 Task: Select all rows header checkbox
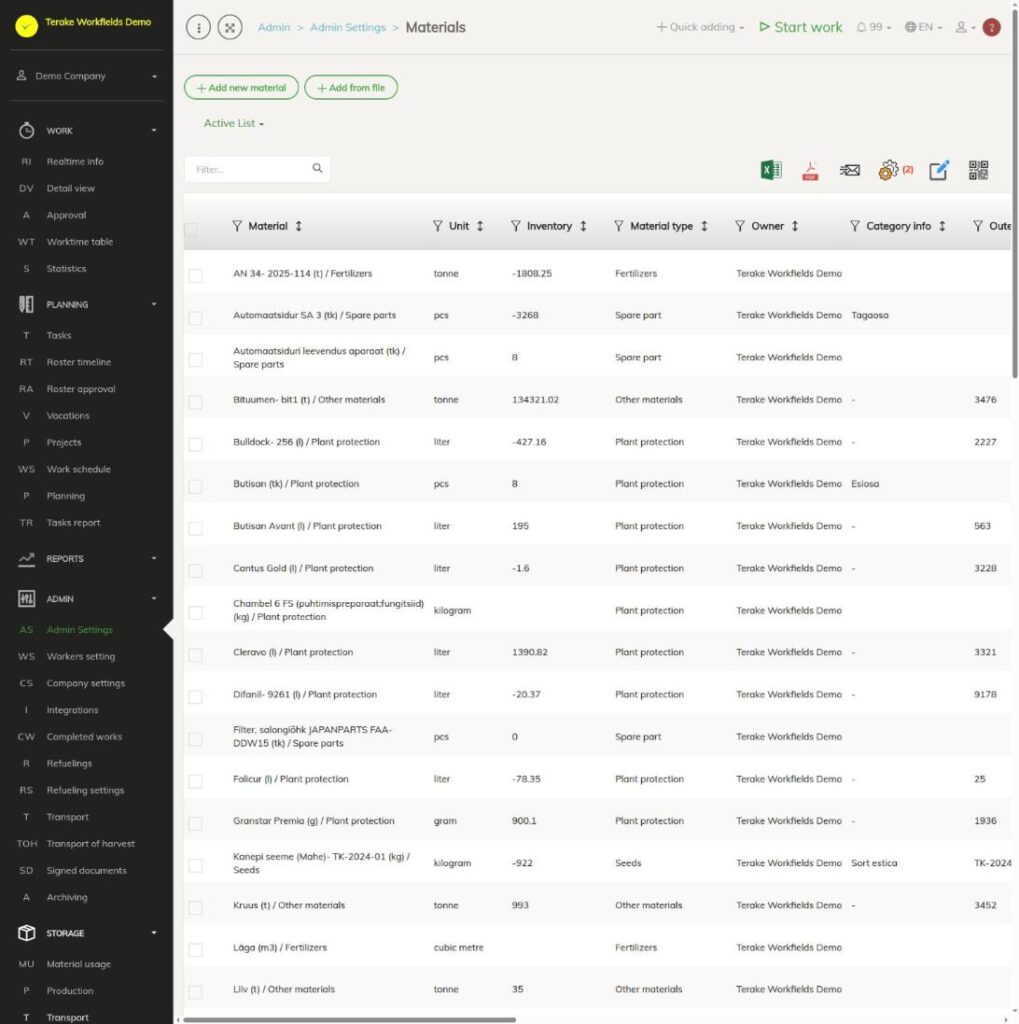click(191, 229)
